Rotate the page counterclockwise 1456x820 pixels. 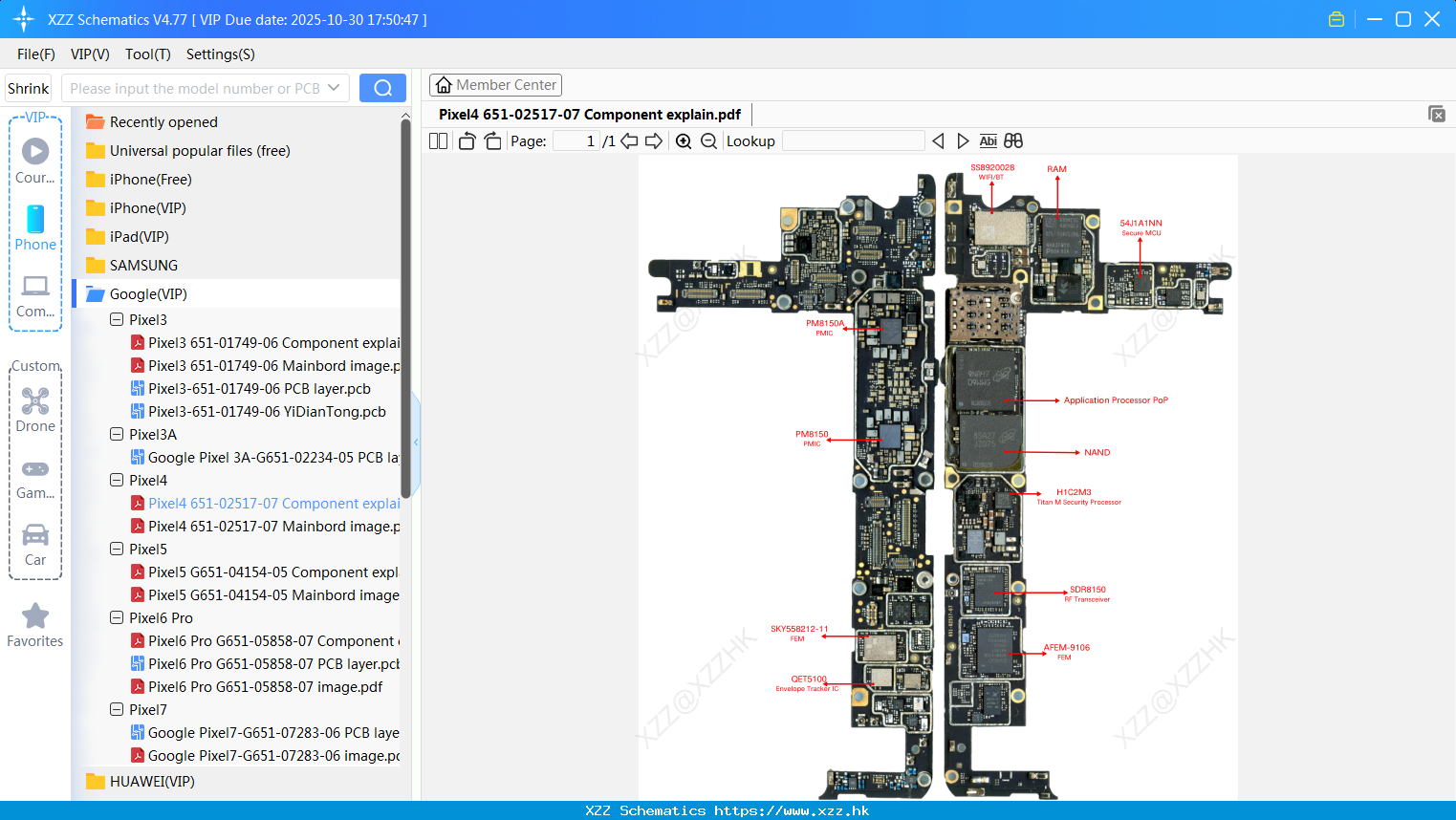click(x=467, y=141)
